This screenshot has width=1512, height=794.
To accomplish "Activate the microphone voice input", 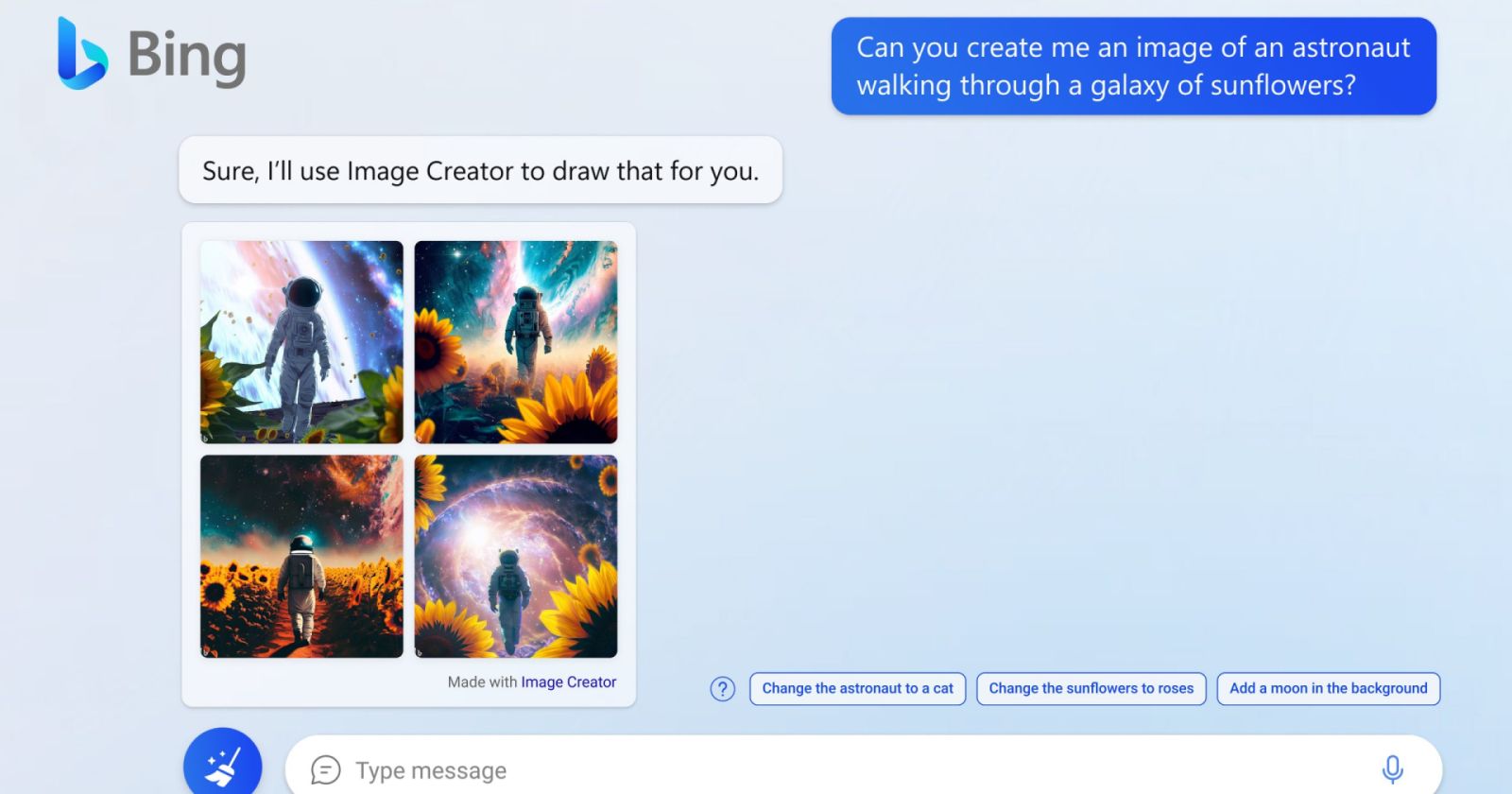I will tap(1392, 769).
